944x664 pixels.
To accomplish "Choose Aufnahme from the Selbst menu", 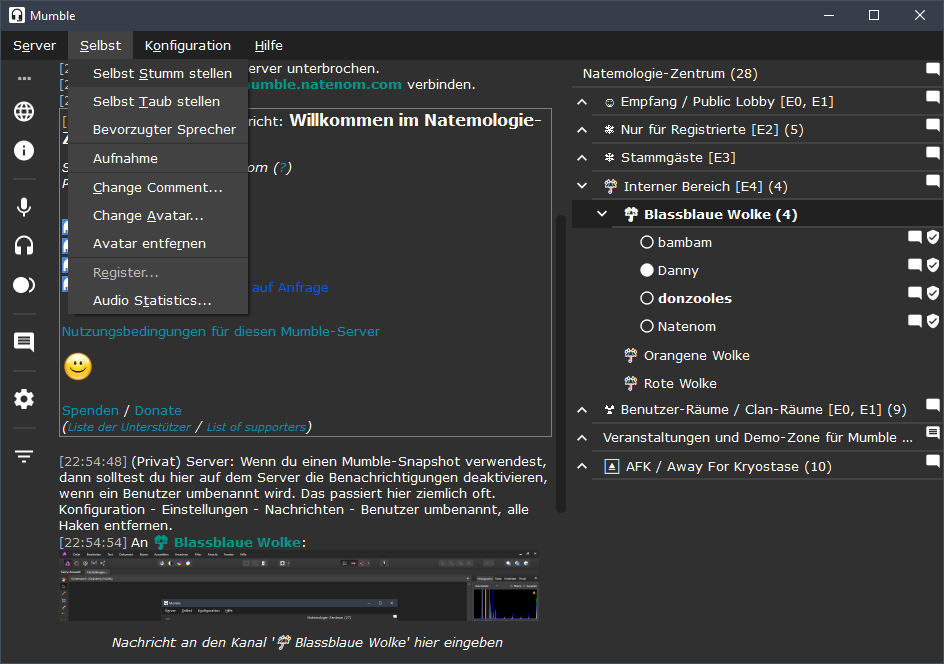I will click(158, 158).
